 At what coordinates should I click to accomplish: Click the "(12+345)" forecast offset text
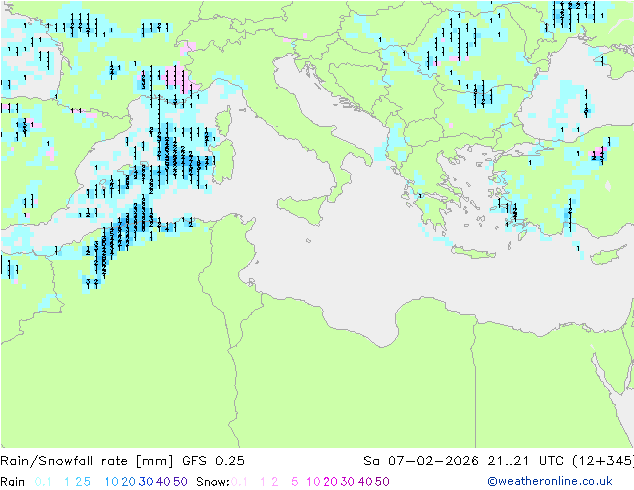pyautogui.click(x=603, y=461)
